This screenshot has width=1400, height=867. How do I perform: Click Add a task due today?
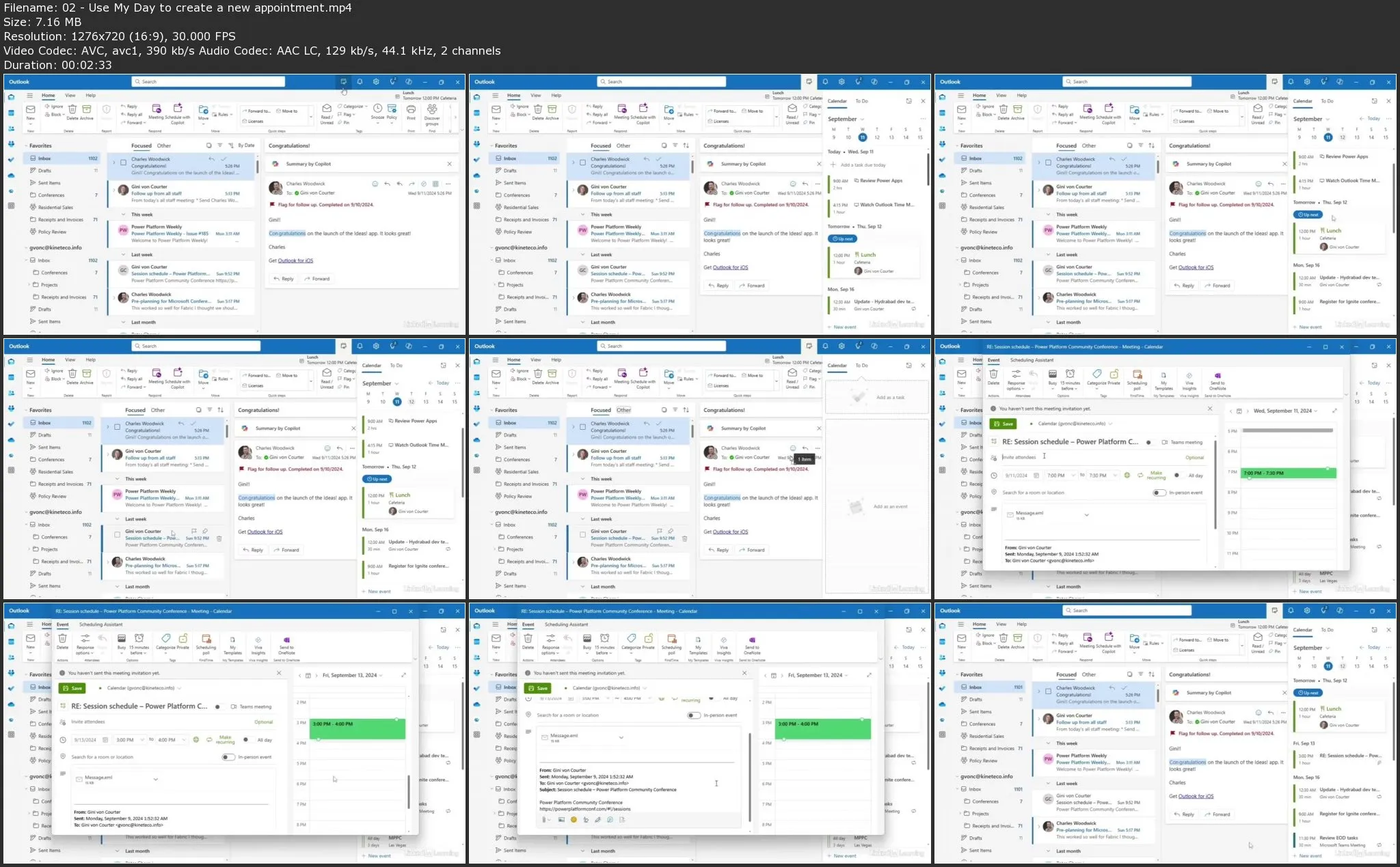[863, 165]
